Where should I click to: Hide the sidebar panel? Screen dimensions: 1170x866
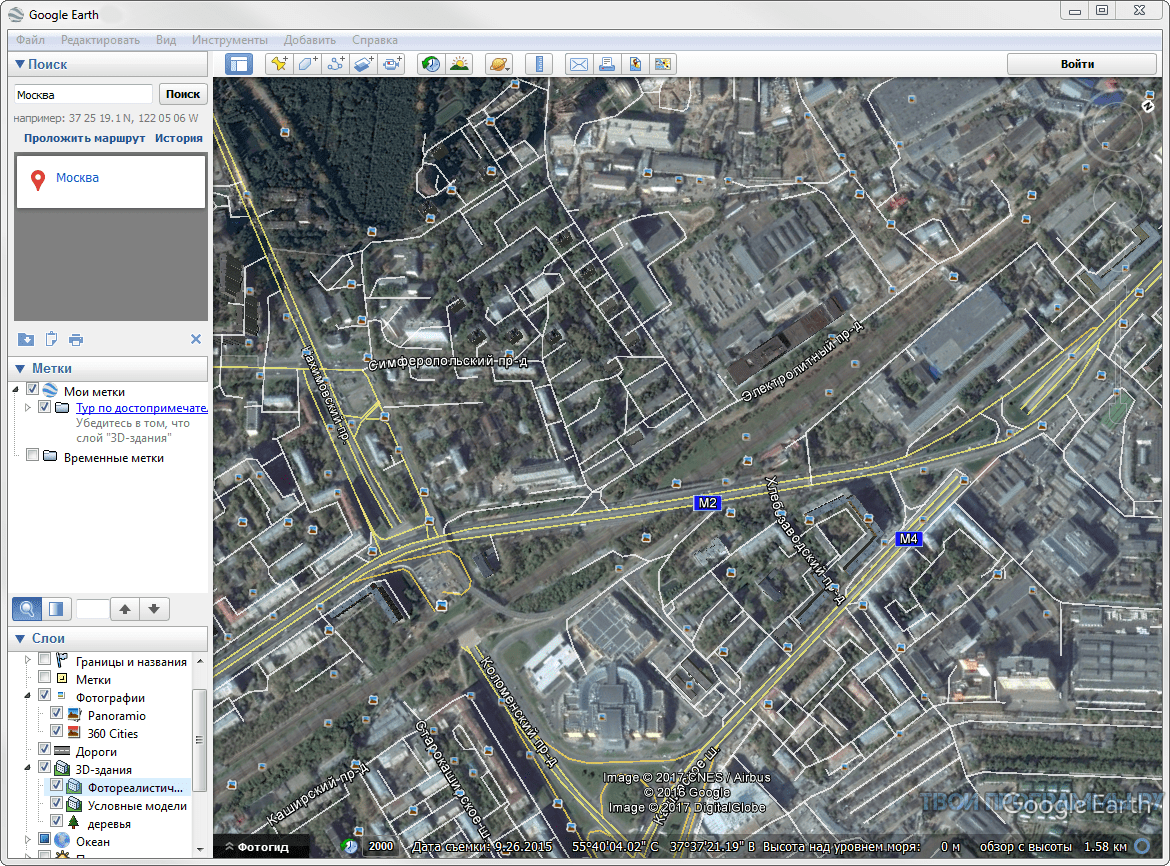tap(239, 64)
